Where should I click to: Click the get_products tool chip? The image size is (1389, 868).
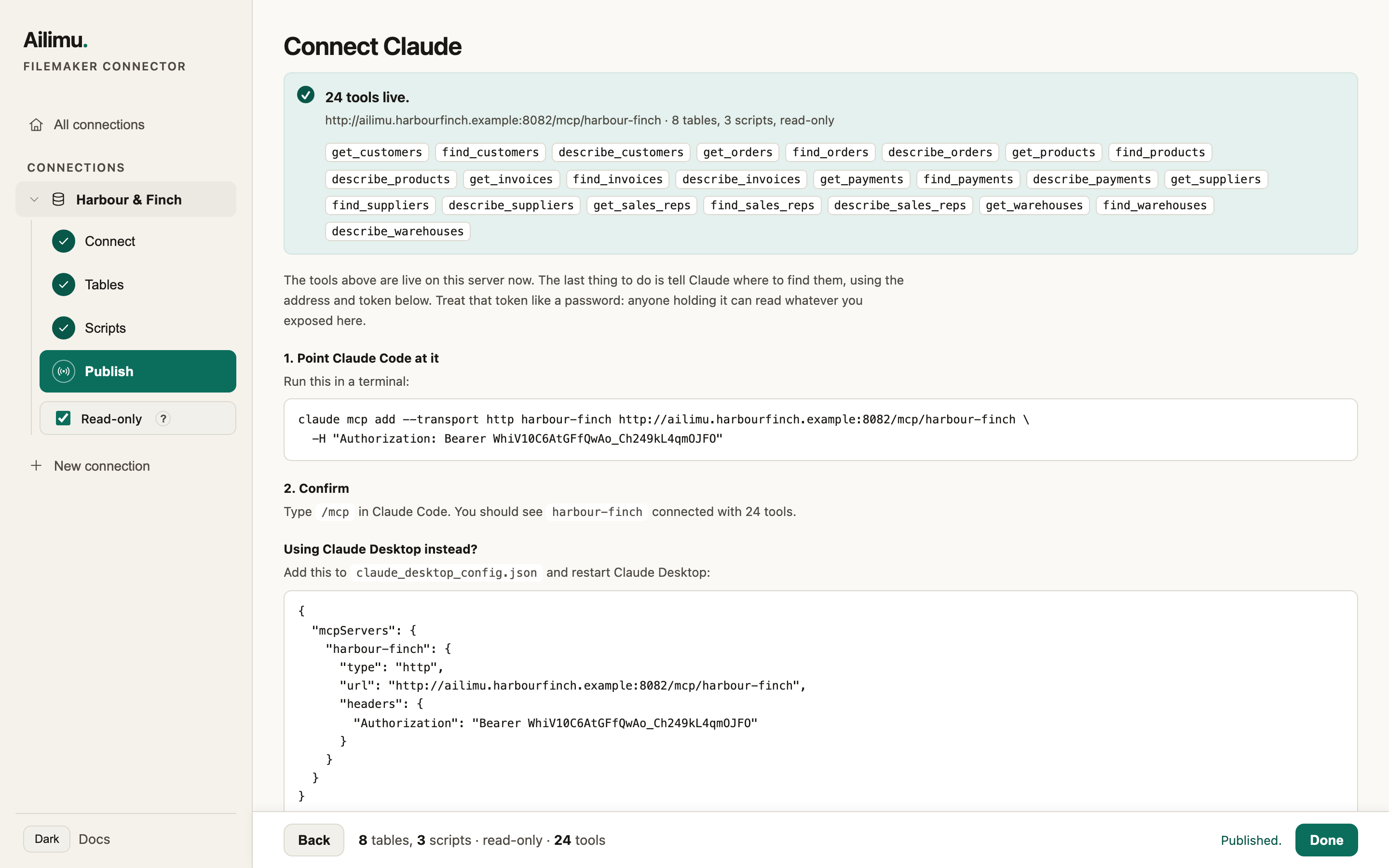coord(1054,152)
